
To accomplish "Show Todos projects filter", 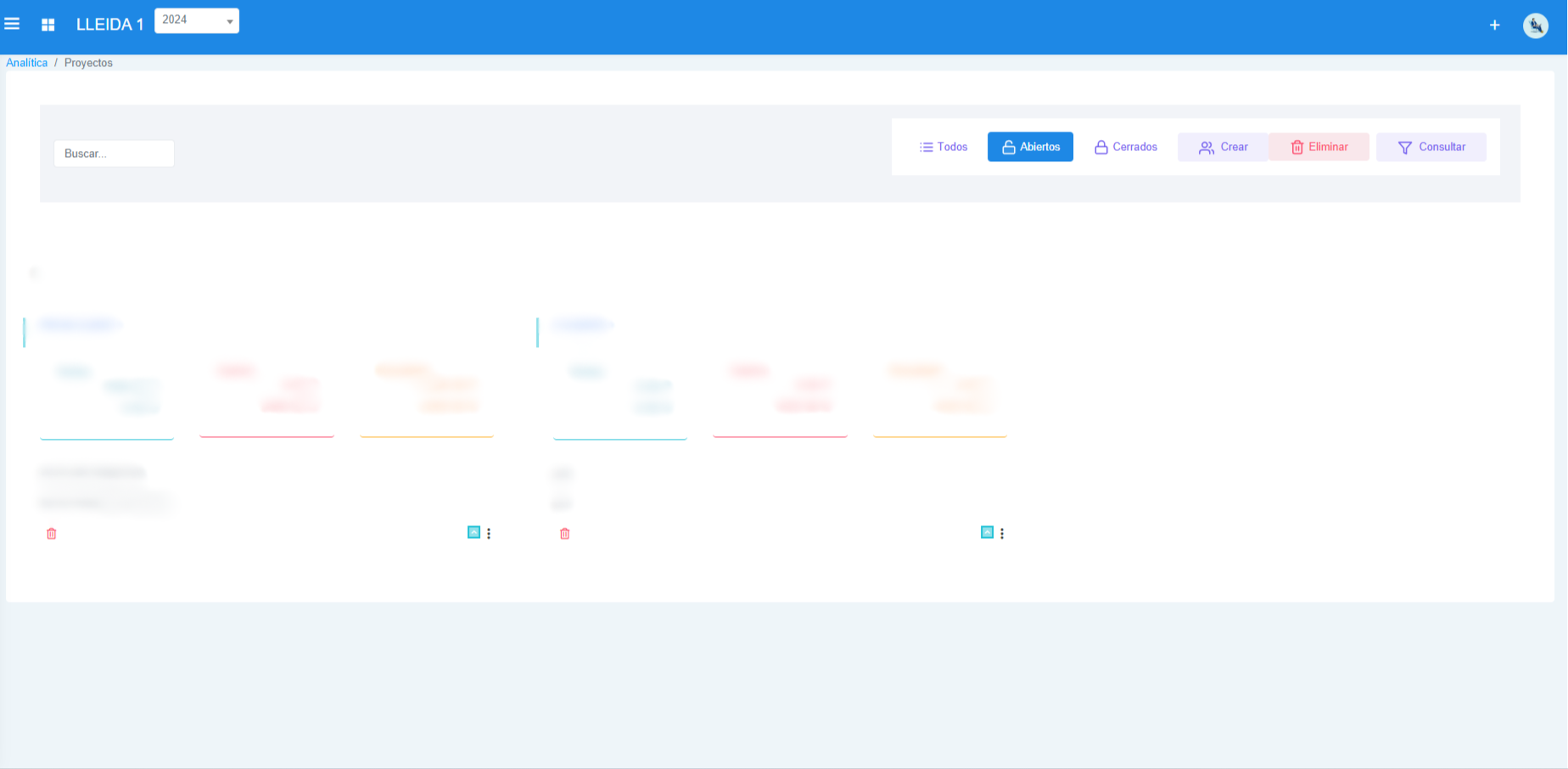I will (x=943, y=147).
